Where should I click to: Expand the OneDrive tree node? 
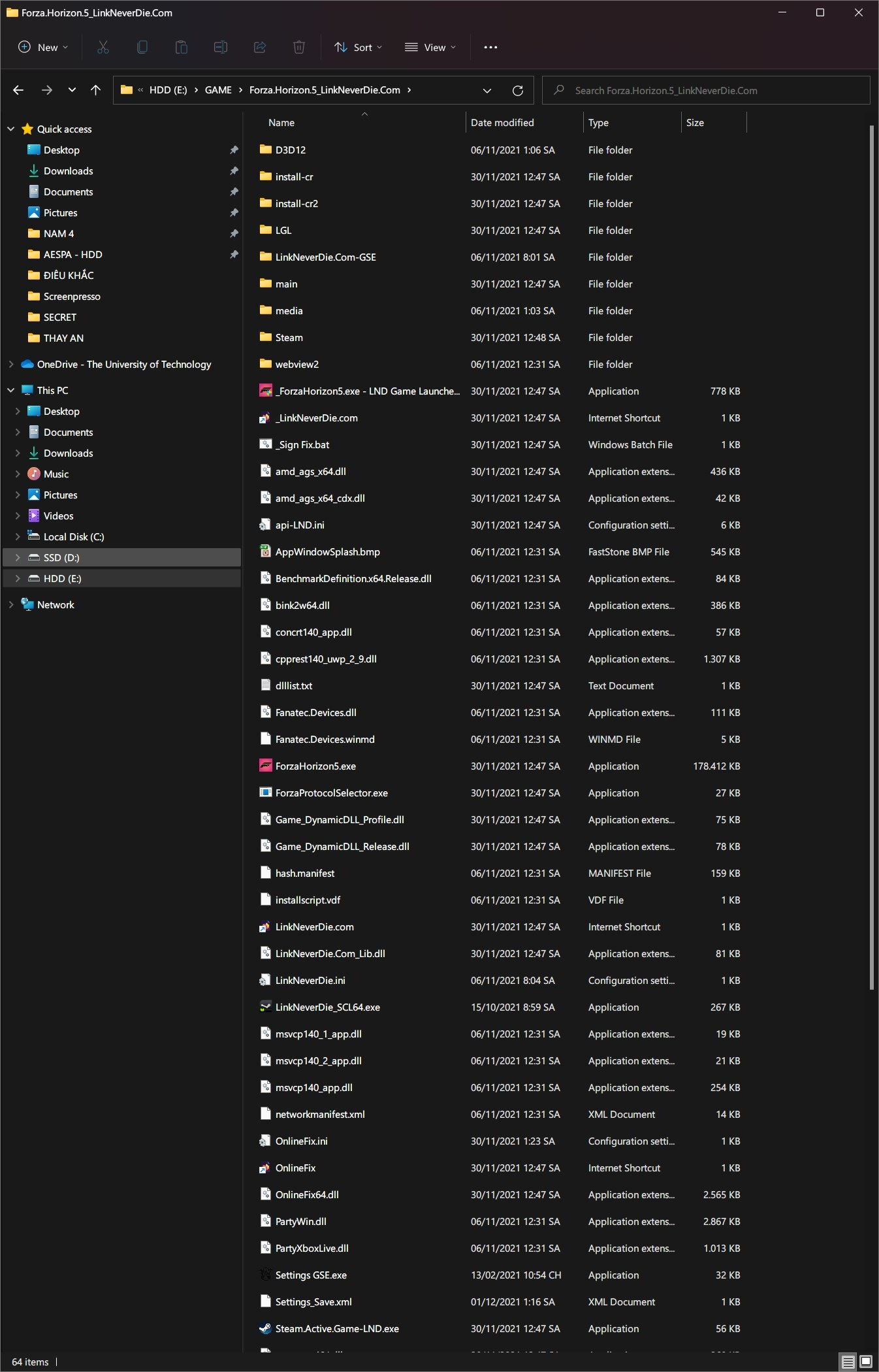tap(11, 365)
